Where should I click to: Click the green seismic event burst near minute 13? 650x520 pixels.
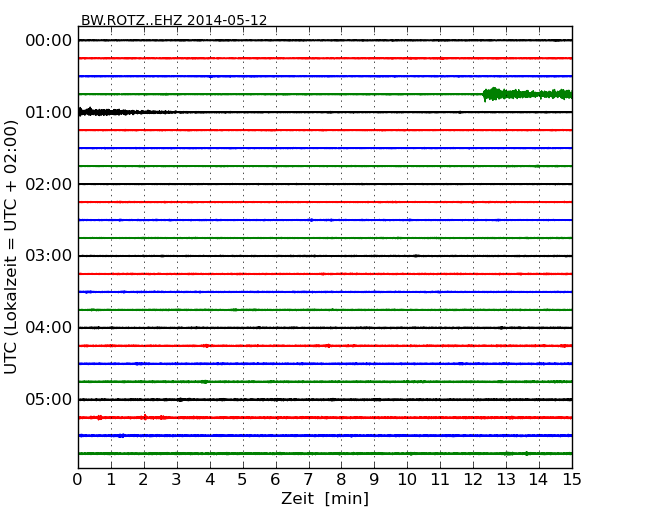point(527,94)
